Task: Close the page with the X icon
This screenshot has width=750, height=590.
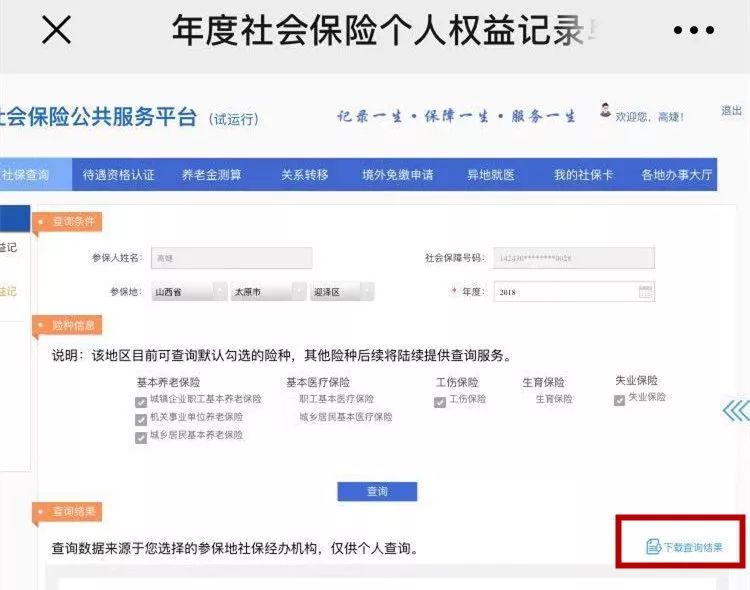Action: (x=56, y=31)
